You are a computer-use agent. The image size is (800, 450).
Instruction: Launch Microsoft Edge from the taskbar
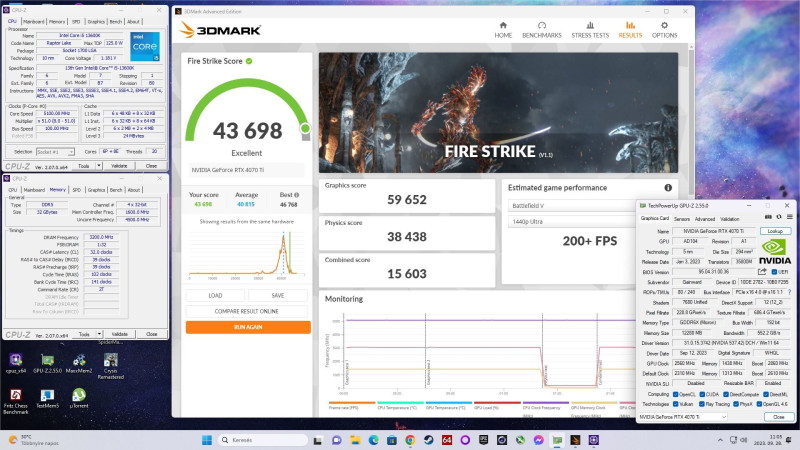coord(373,440)
